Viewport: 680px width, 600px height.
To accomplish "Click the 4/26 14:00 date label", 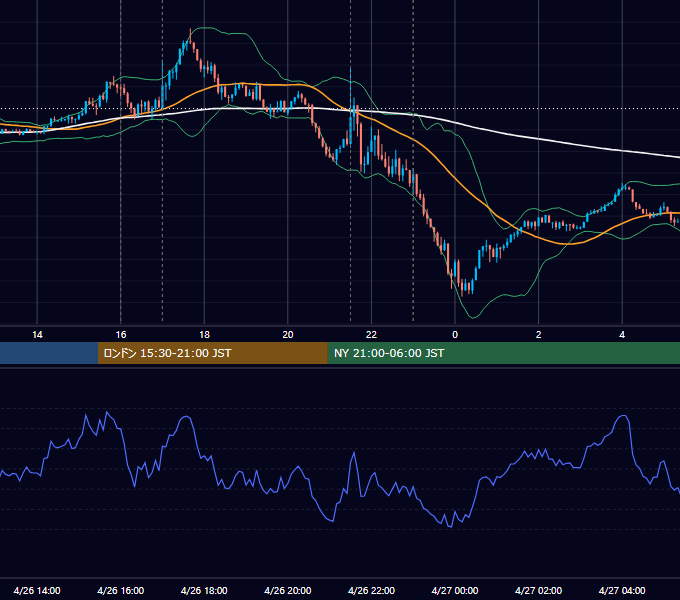I will [37, 590].
